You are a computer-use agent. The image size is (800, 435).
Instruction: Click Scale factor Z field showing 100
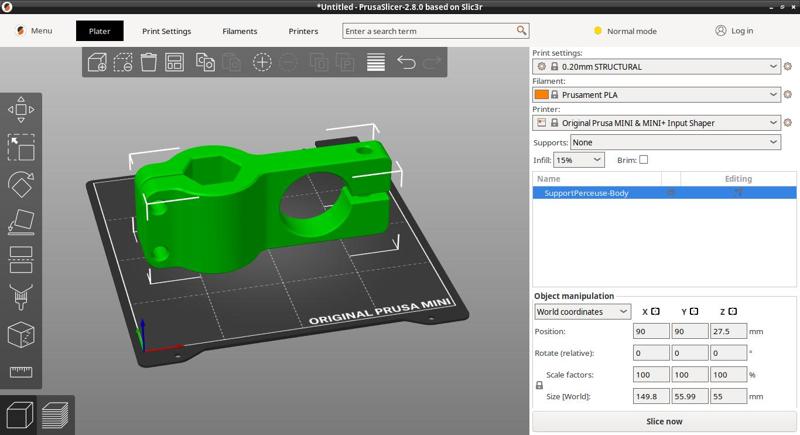click(729, 375)
